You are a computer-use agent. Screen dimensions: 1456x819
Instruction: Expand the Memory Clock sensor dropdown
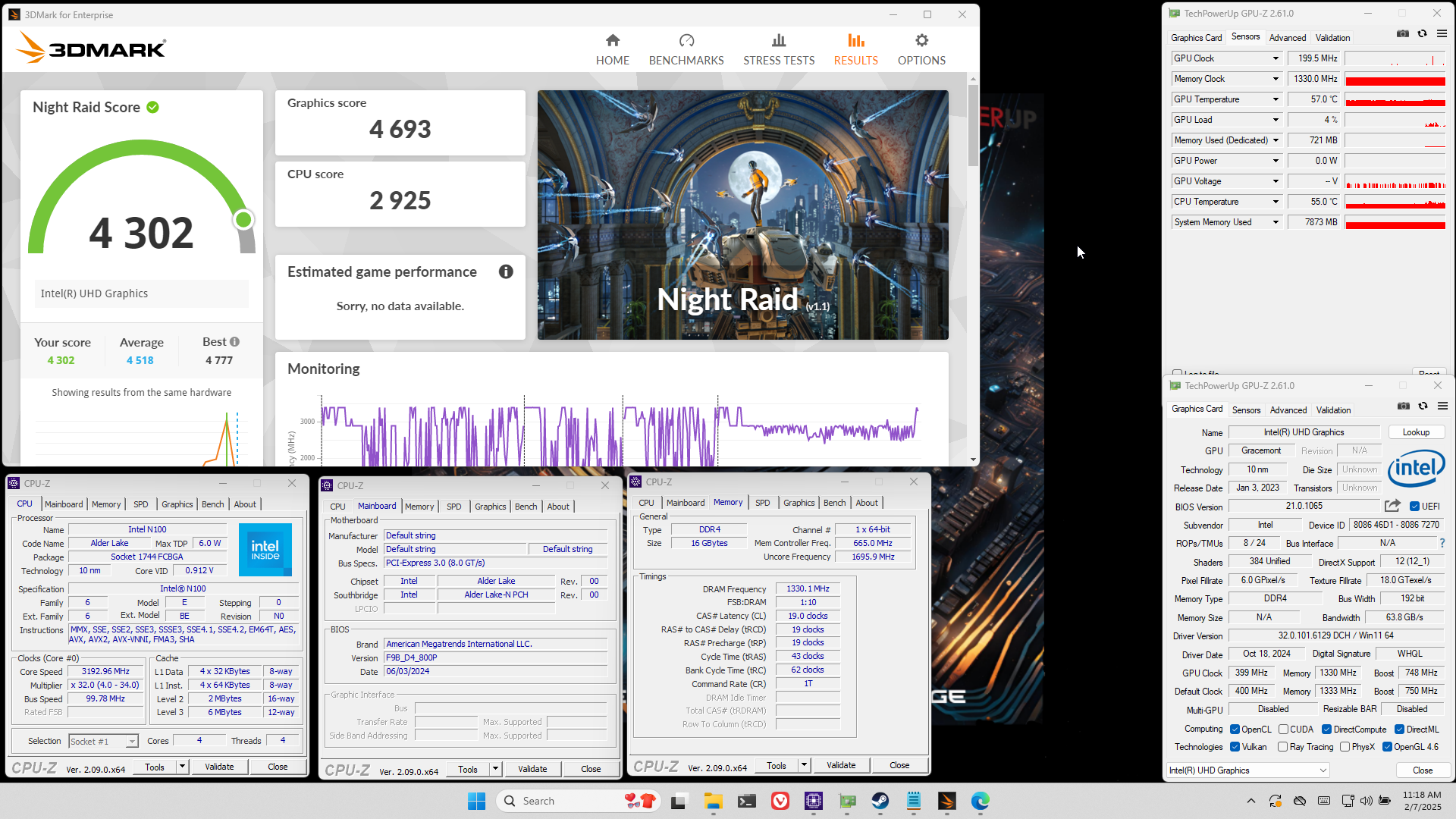1276,79
